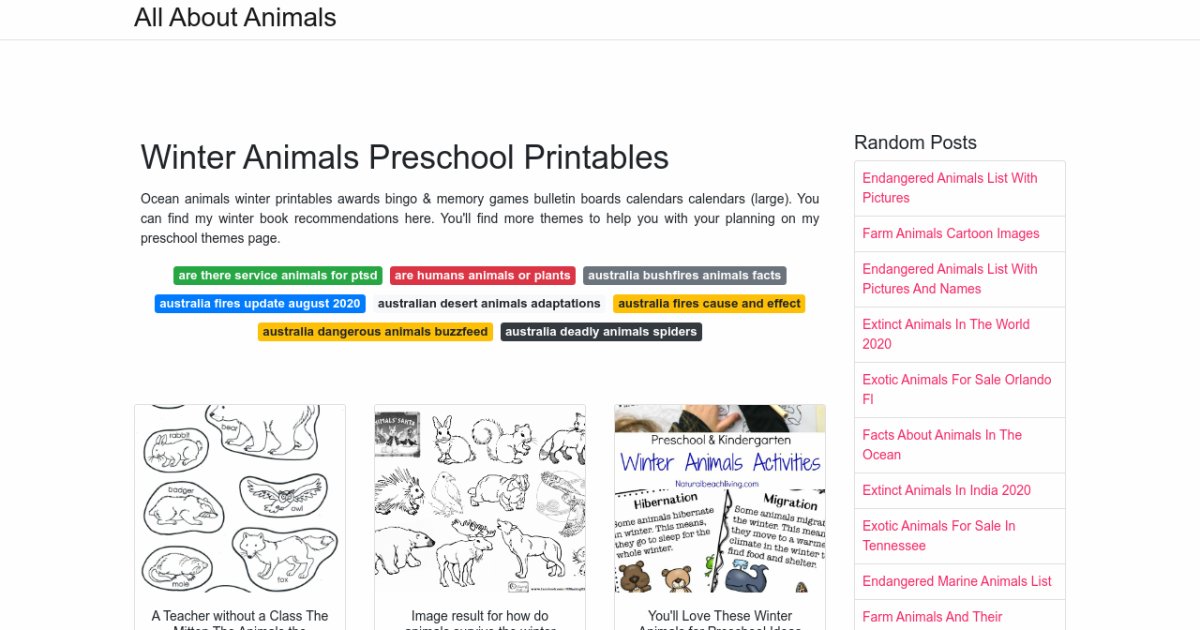Open the 'australia dangerous animals buzzfeed' tag
Screen dimensions: 1200x630
pos(375,332)
